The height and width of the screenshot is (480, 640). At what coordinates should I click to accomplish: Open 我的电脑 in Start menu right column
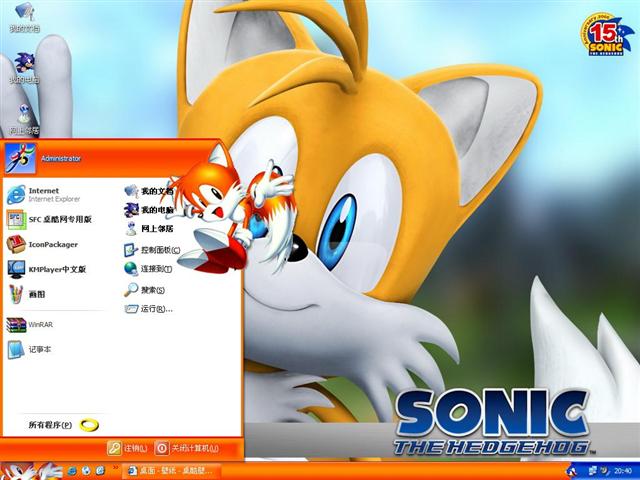tap(149, 210)
